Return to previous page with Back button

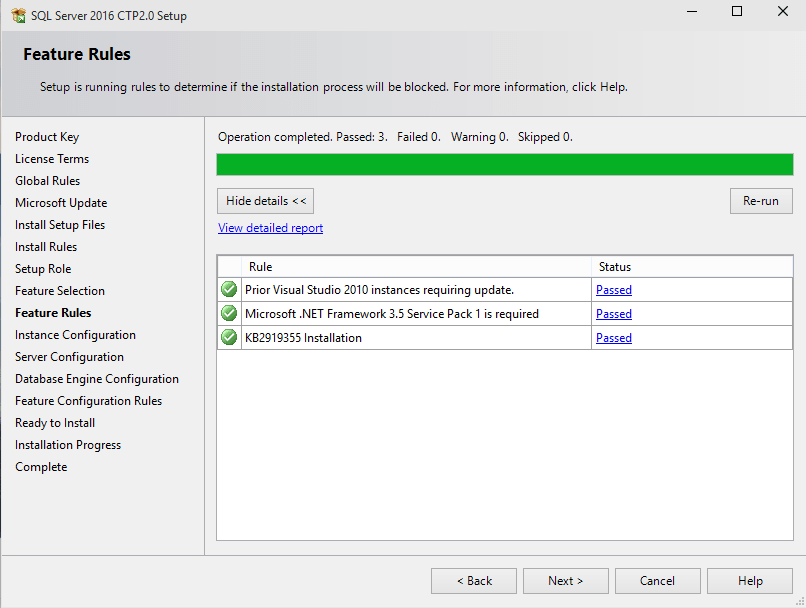(x=474, y=581)
